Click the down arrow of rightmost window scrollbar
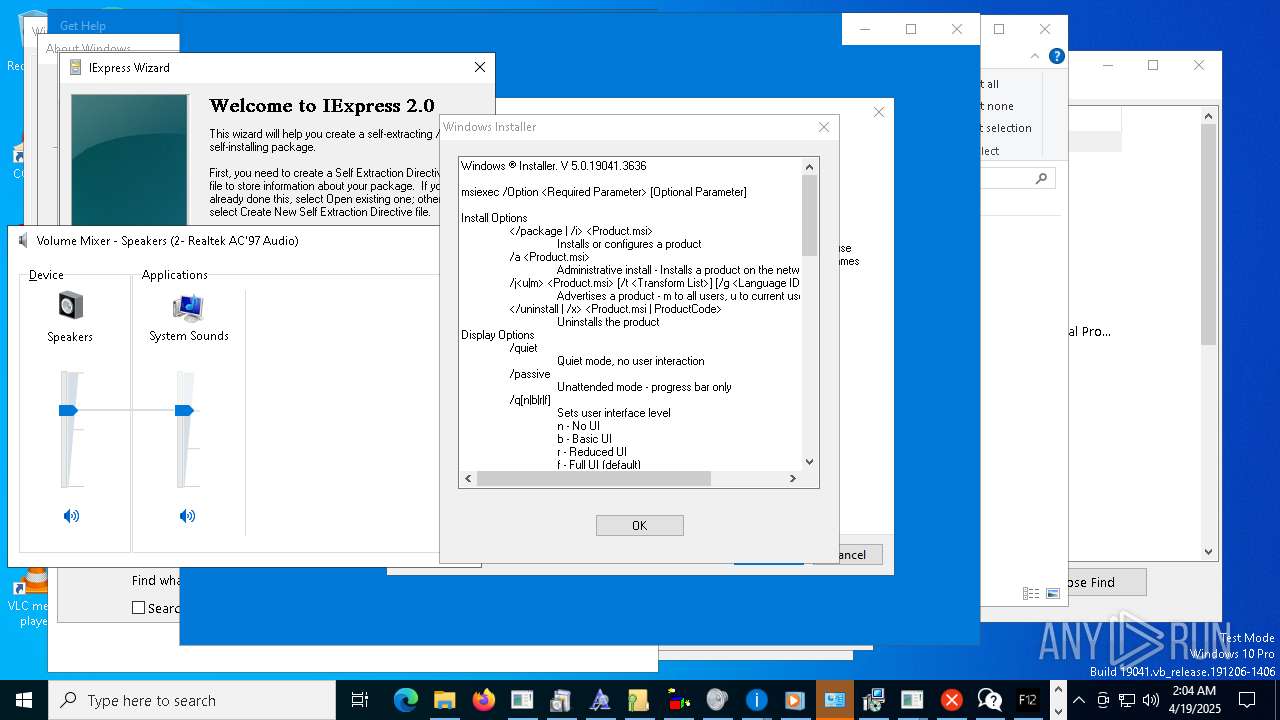Viewport: 1280px width, 720px height. [x=1208, y=551]
